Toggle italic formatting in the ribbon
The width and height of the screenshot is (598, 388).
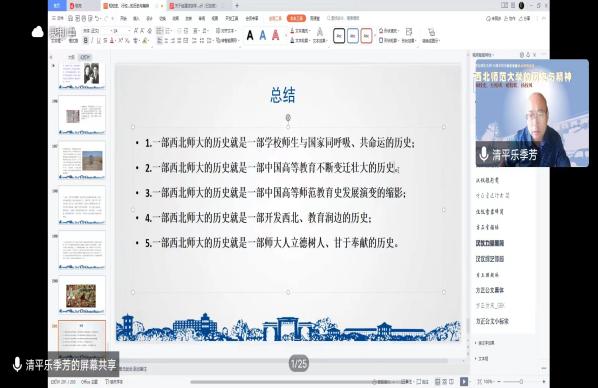pyautogui.click(x=92, y=40)
